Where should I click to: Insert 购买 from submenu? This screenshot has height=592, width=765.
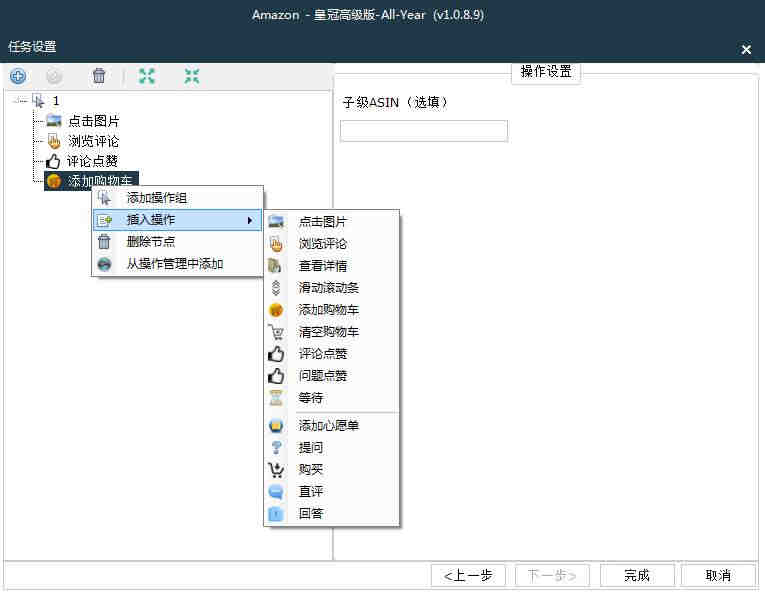(332, 470)
